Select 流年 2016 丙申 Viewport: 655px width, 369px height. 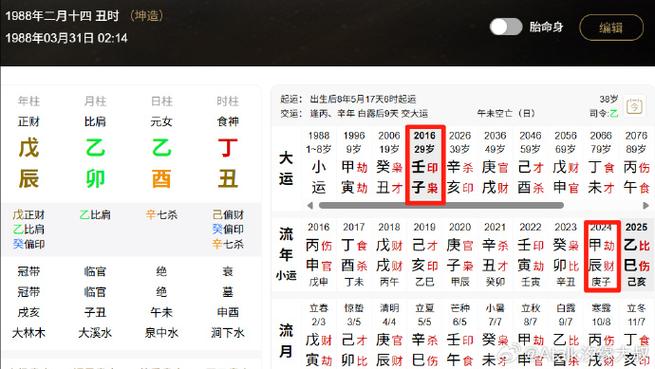(319, 255)
